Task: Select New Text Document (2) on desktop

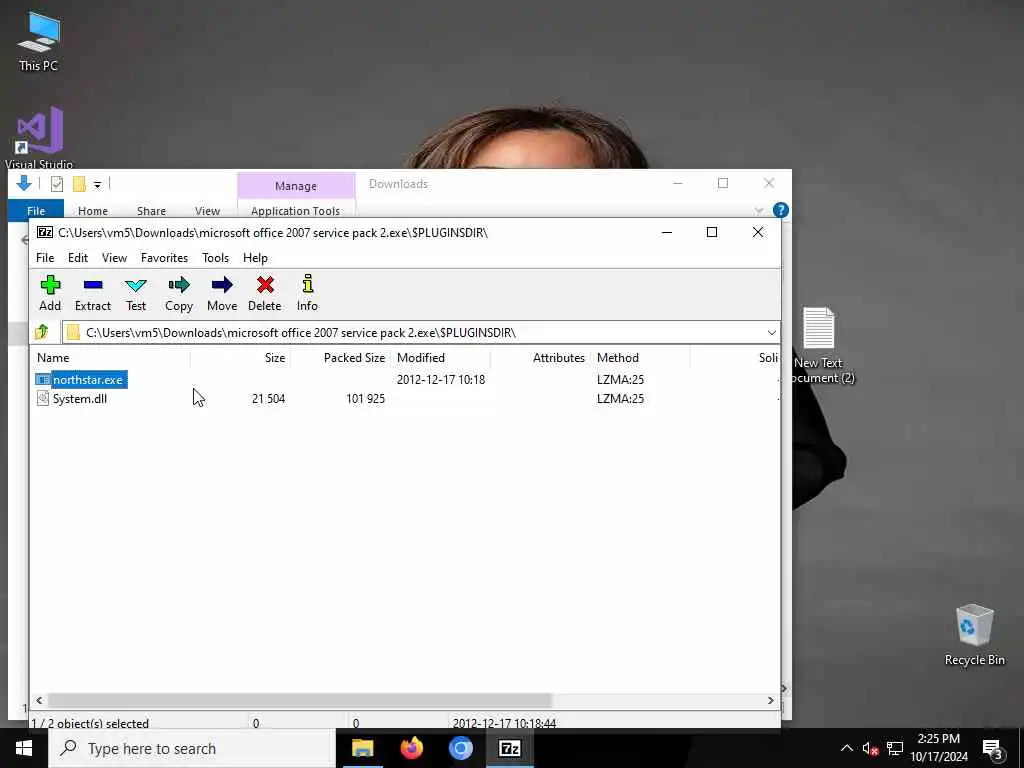Action: pyautogui.click(x=819, y=345)
